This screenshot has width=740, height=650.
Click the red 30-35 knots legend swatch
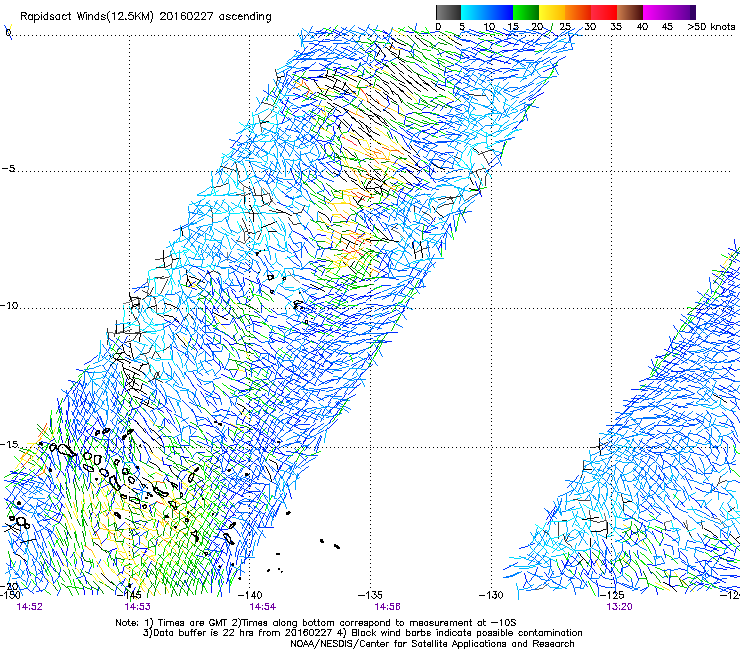604,12
